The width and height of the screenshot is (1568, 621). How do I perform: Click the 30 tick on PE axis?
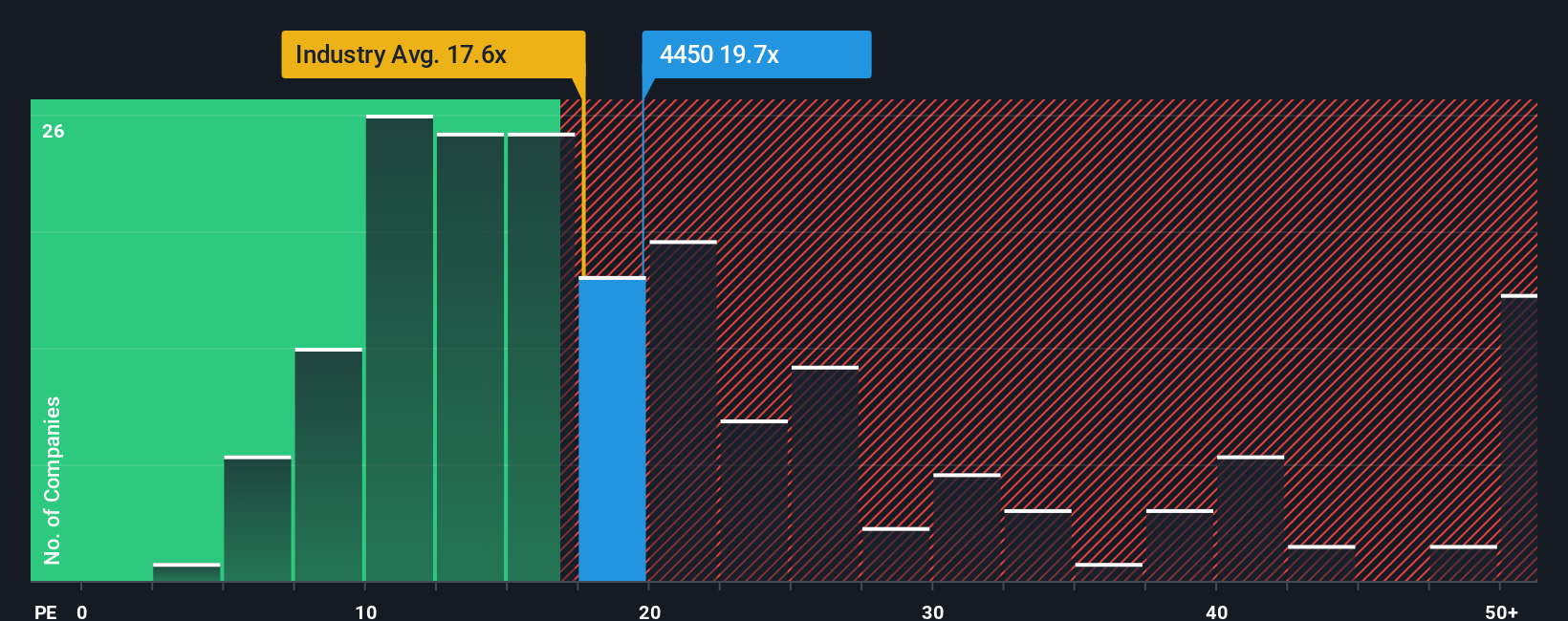point(932,611)
